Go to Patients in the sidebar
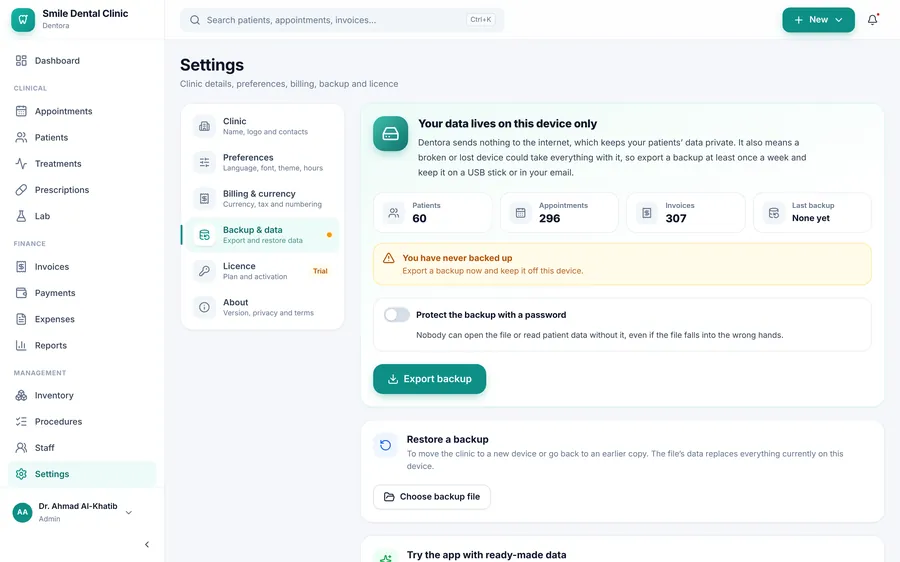The height and width of the screenshot is (562, 900). click(x=82, y=138)
